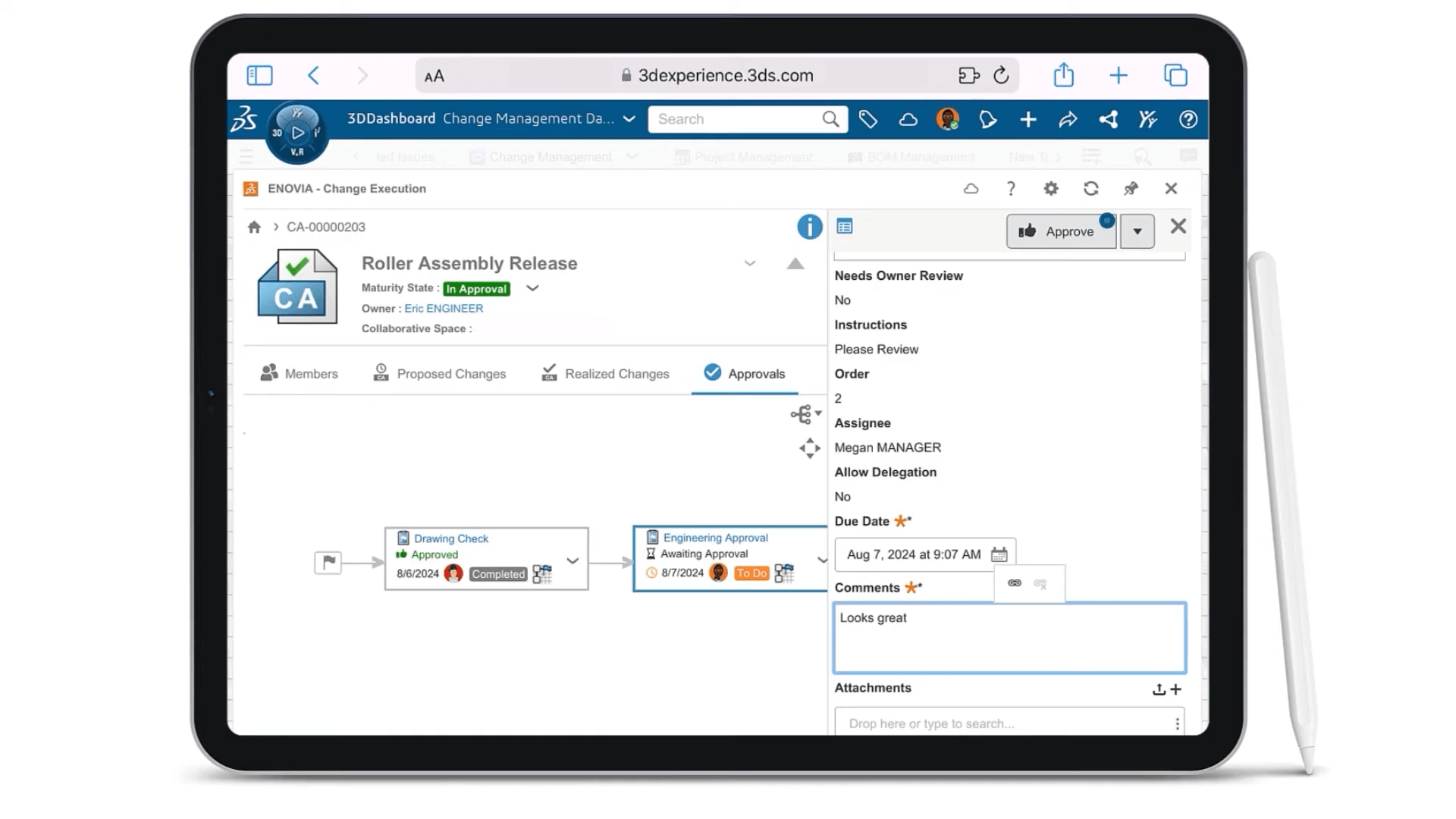Open the graph layout icon above the approval flow
Image resolution: width=1456 pixels, height=819 pixels.
(805, 414)
